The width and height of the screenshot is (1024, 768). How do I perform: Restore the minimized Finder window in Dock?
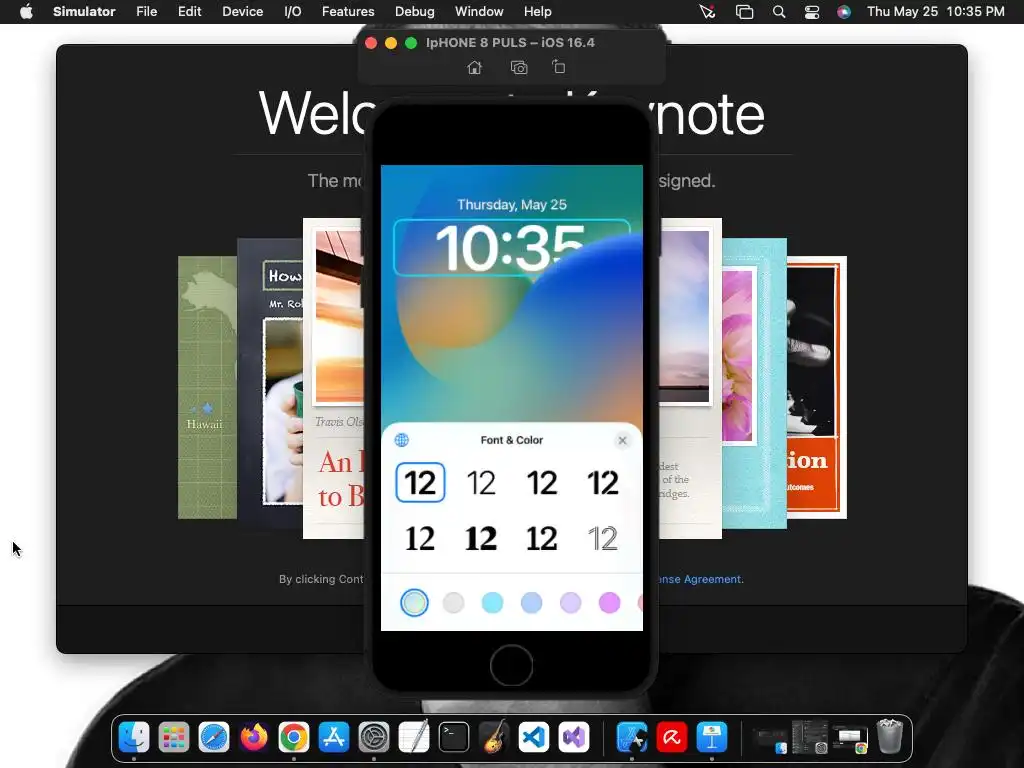[x=771, y=738]
